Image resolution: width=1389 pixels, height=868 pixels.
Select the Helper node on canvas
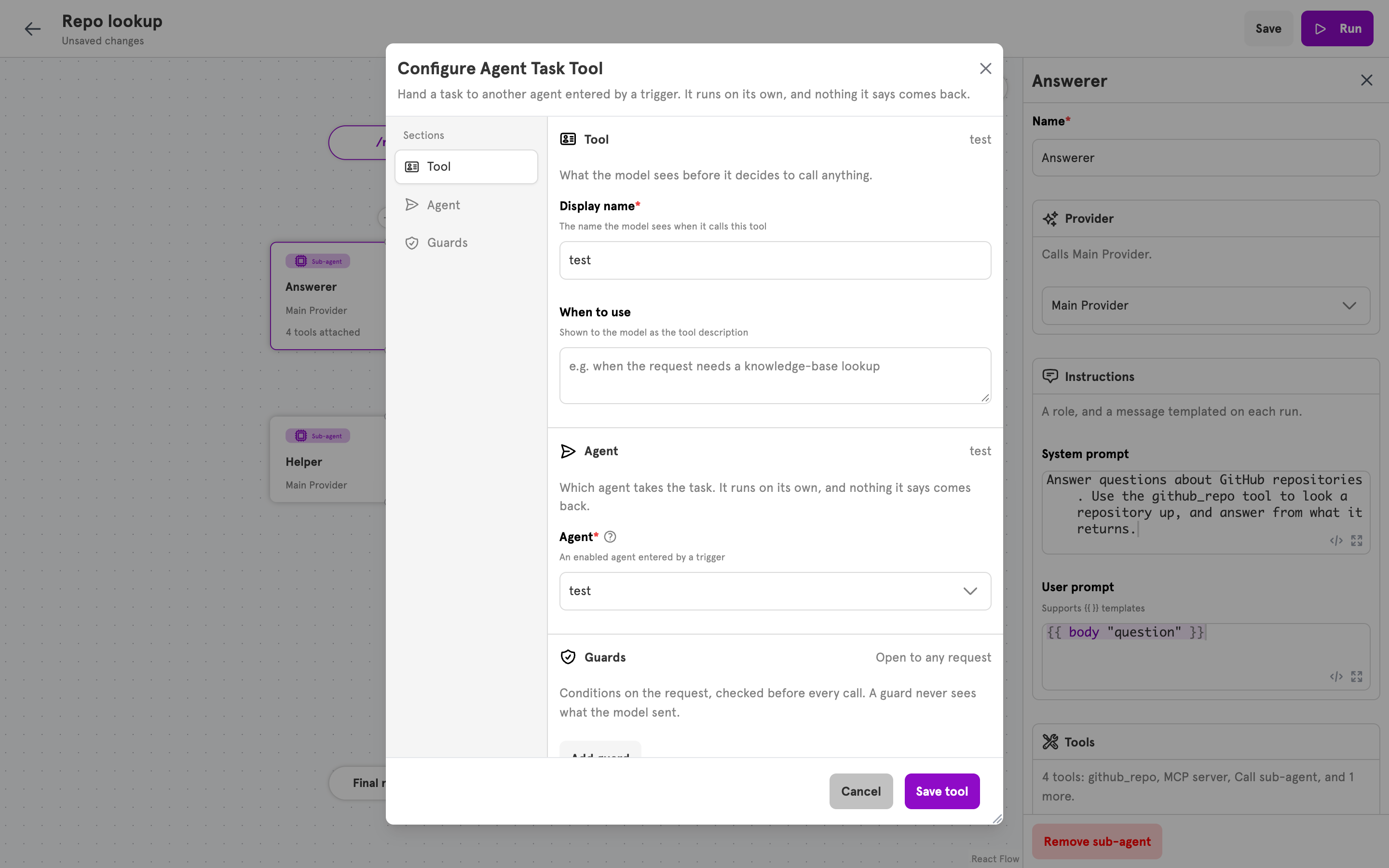[328, 459]
